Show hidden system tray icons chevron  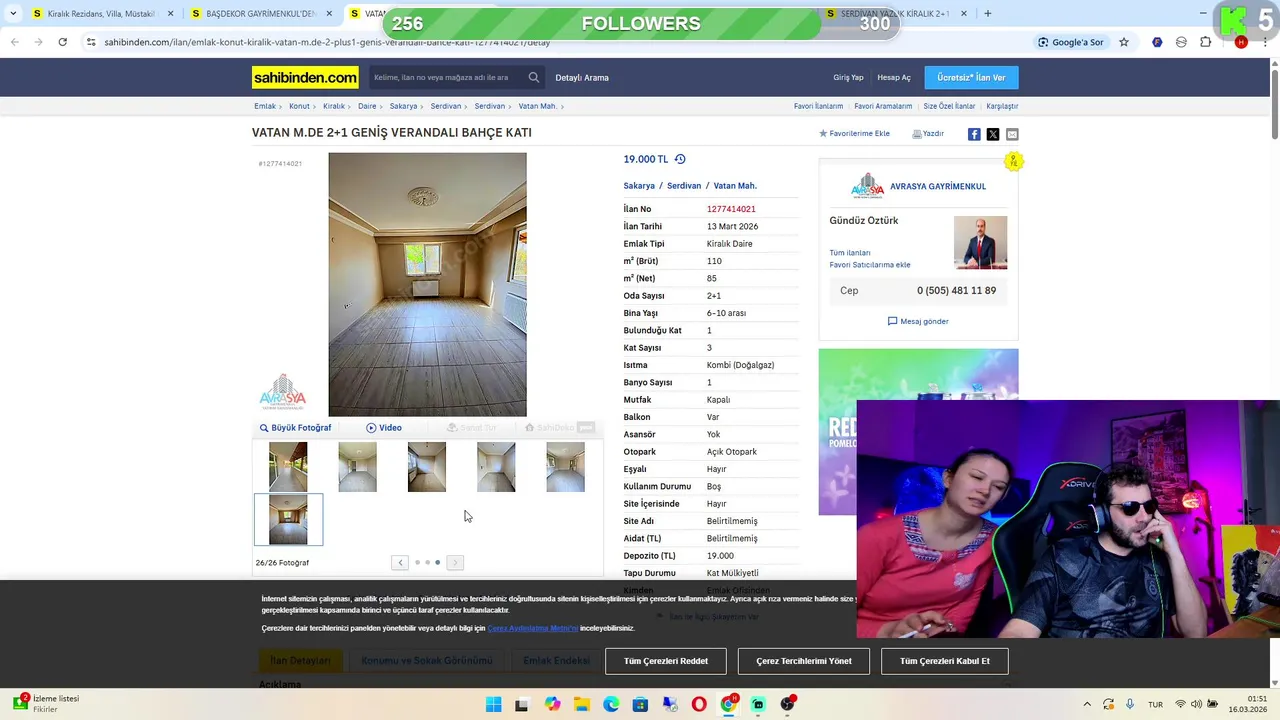pyautogui.click(x=1087, y=704)
